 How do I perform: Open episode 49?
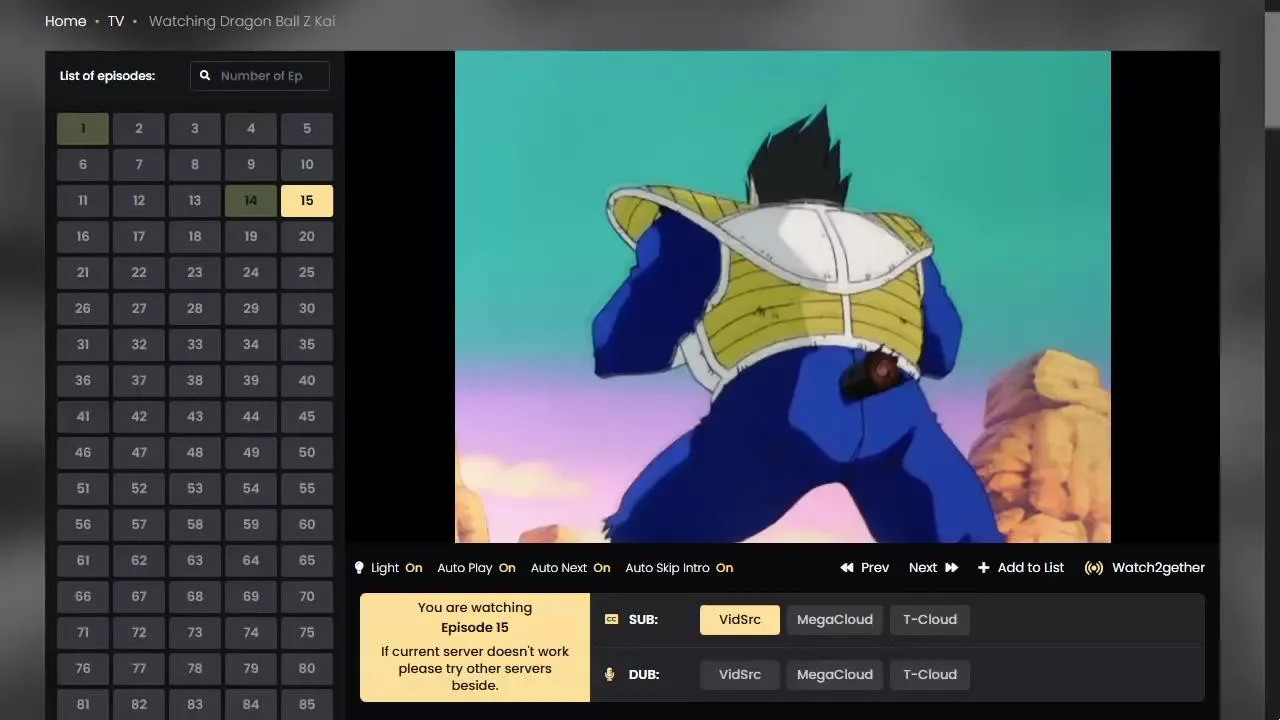[x=251, y=453]
